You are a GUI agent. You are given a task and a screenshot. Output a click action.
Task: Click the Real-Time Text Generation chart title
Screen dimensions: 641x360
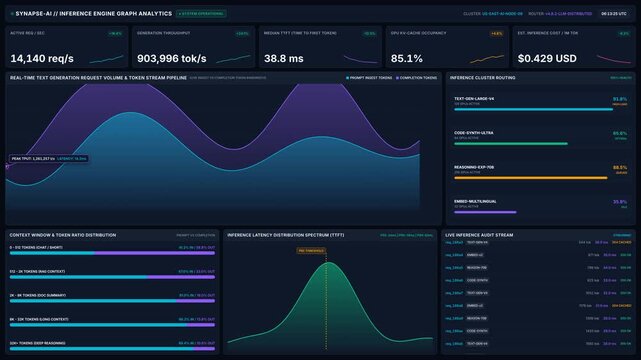(x=98, y=78)
